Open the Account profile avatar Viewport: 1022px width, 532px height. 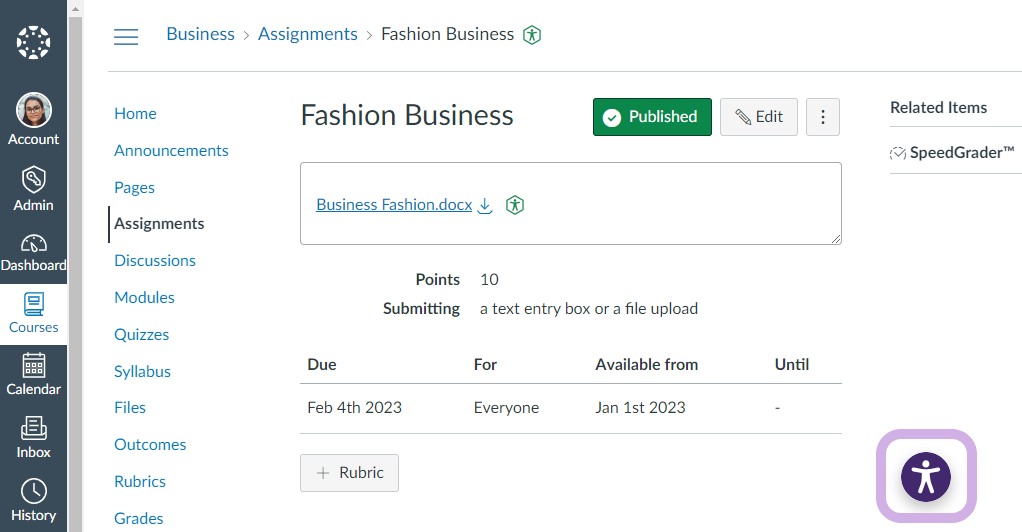(x=33, y=110)
